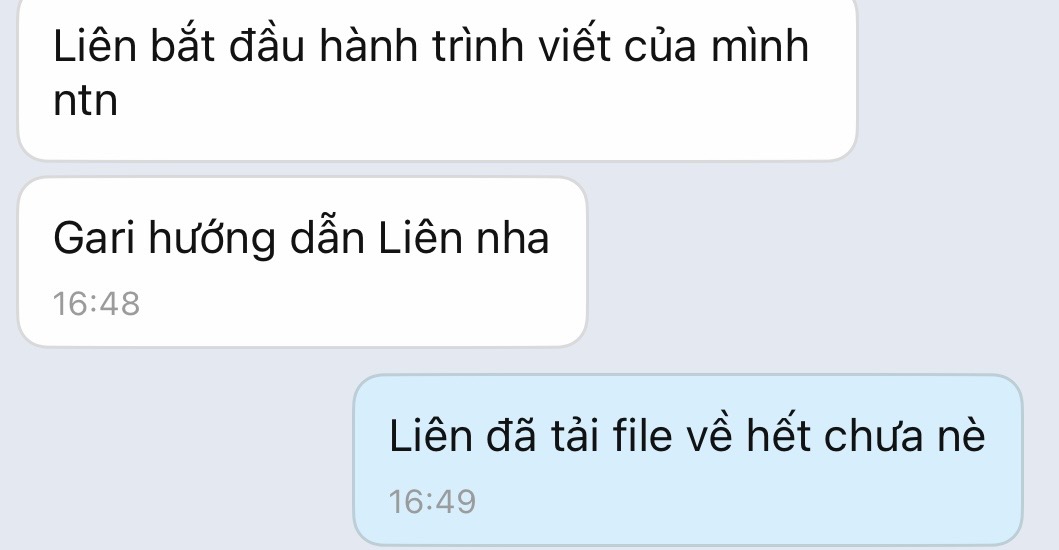The image size is (1059, 550).
Task: Click the word 'hành' in the first message
Action: 368,46
